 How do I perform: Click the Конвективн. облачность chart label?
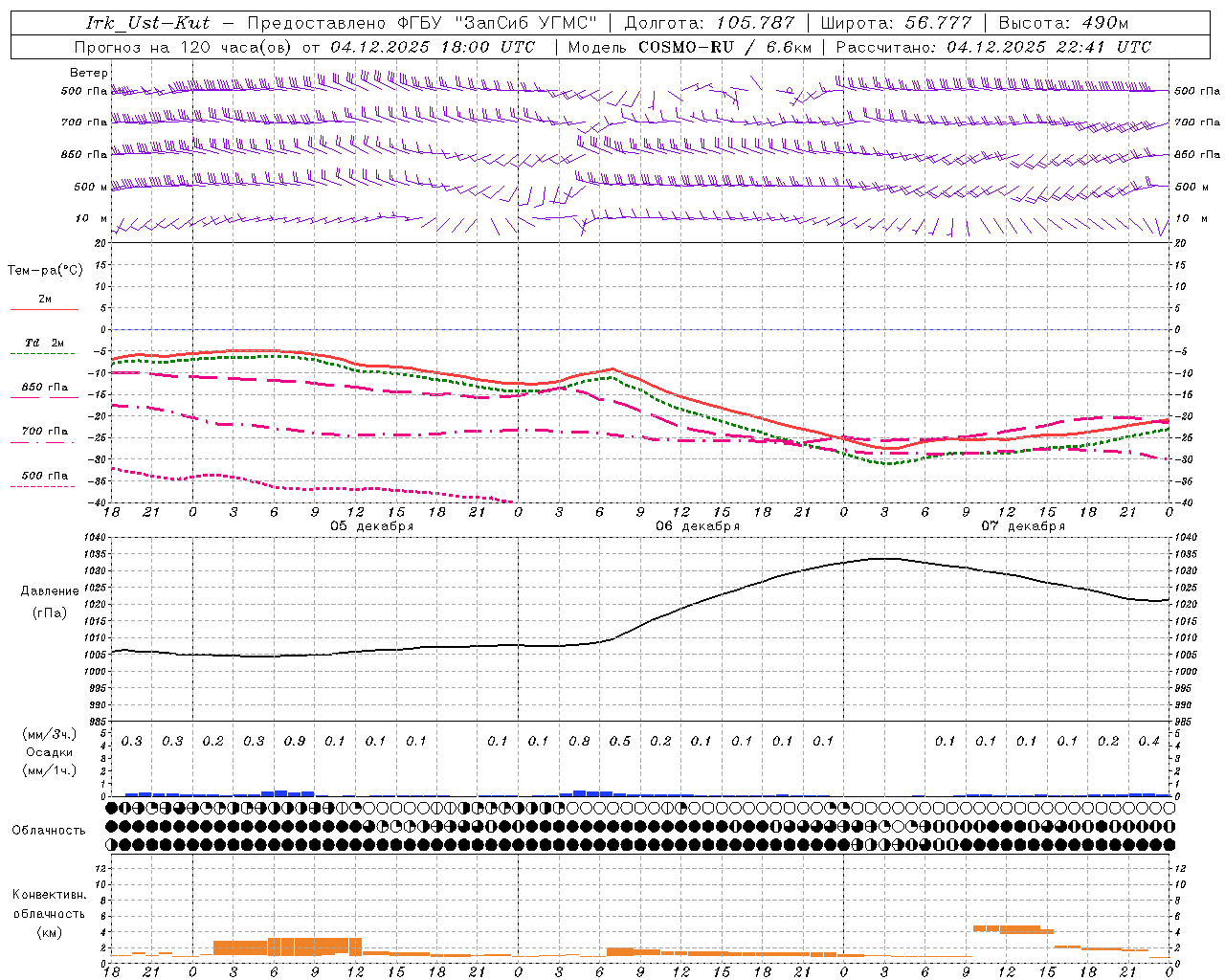point(49,913)
